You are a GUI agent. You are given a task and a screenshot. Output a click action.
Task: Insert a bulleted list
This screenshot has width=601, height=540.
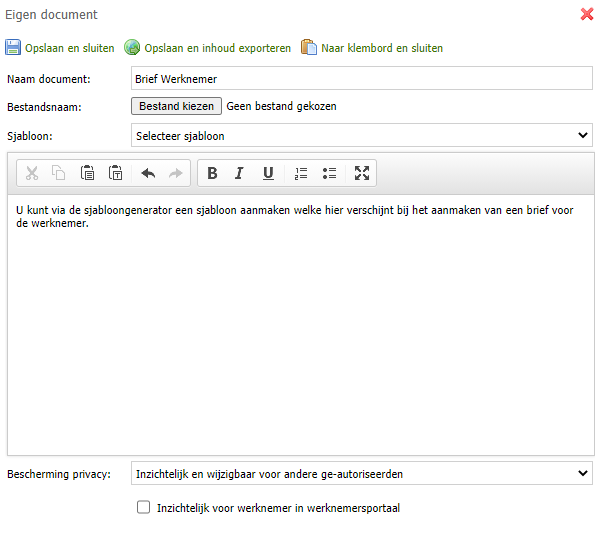329,173
